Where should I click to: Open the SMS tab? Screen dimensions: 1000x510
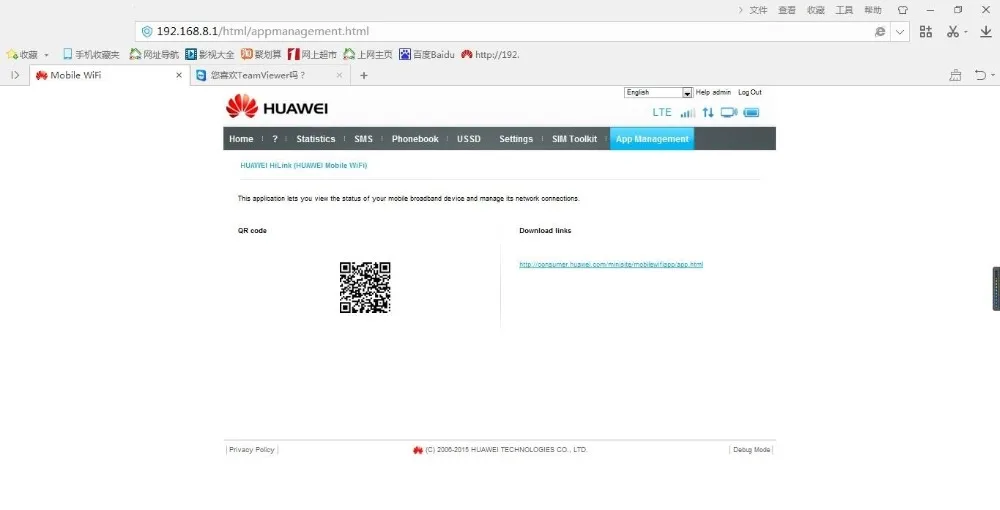[x=364, y=139]
